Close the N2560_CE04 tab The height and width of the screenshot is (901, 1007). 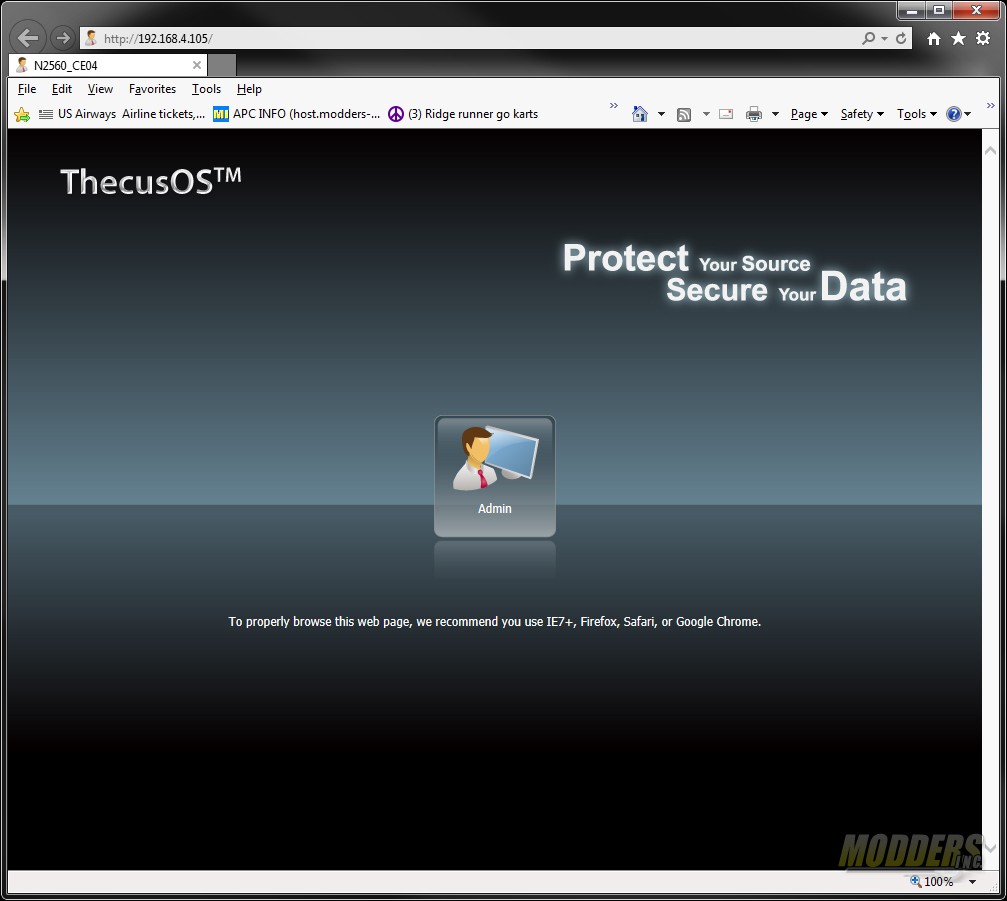[197, 65]
